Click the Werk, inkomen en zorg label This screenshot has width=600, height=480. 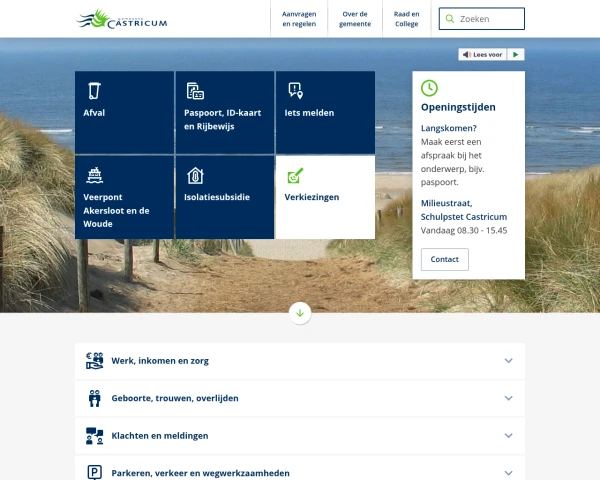point(160,361)
